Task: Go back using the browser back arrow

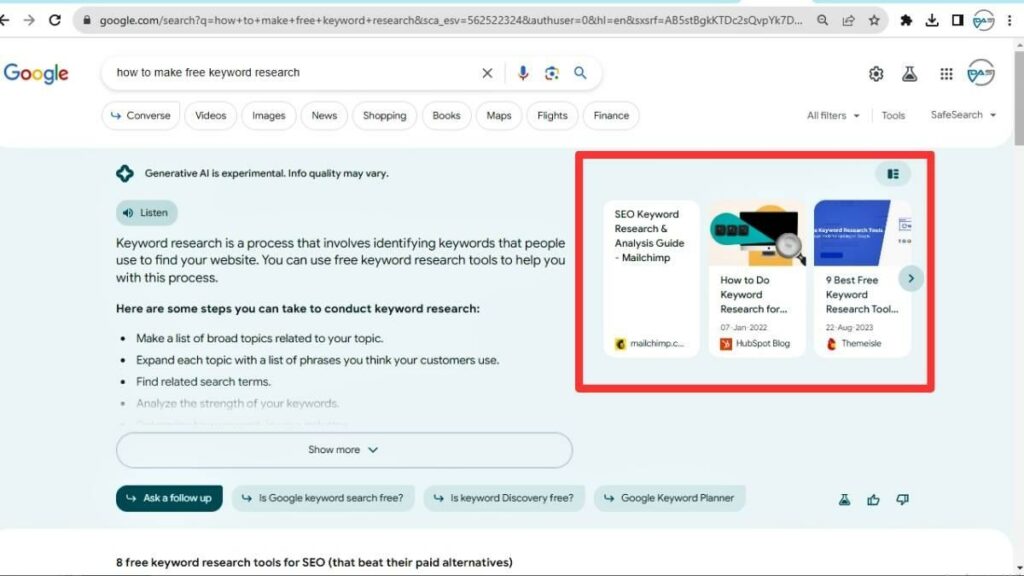Action: pyautogui.click(x=5, y=20)
